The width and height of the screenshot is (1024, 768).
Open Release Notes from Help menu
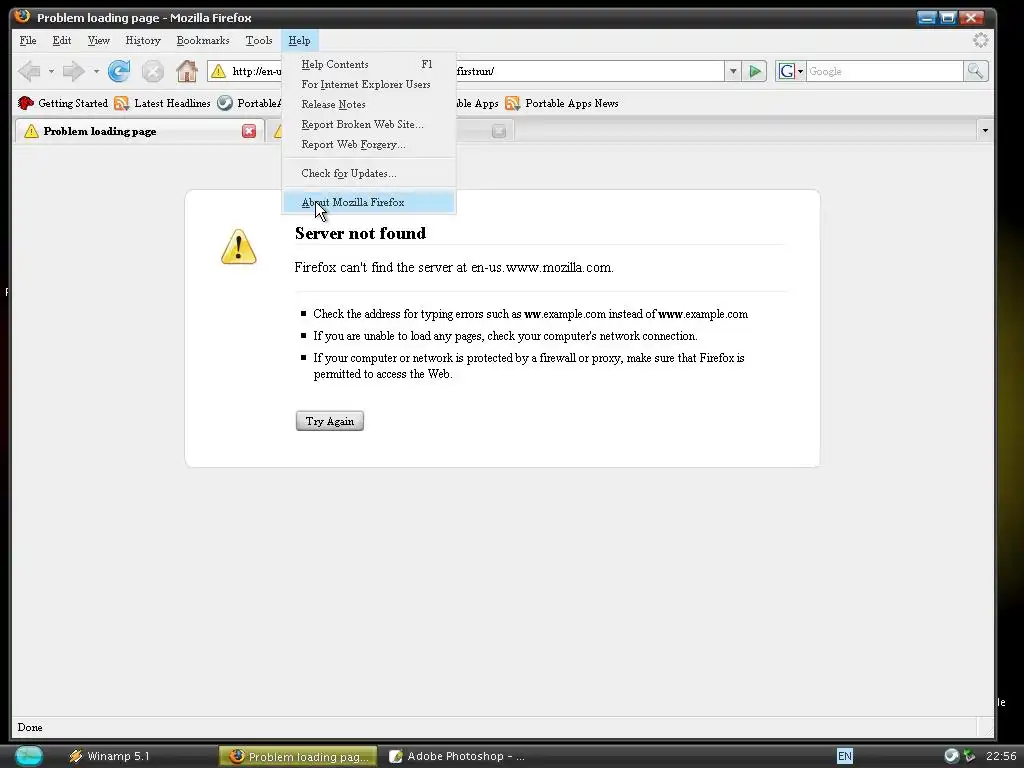368,104
